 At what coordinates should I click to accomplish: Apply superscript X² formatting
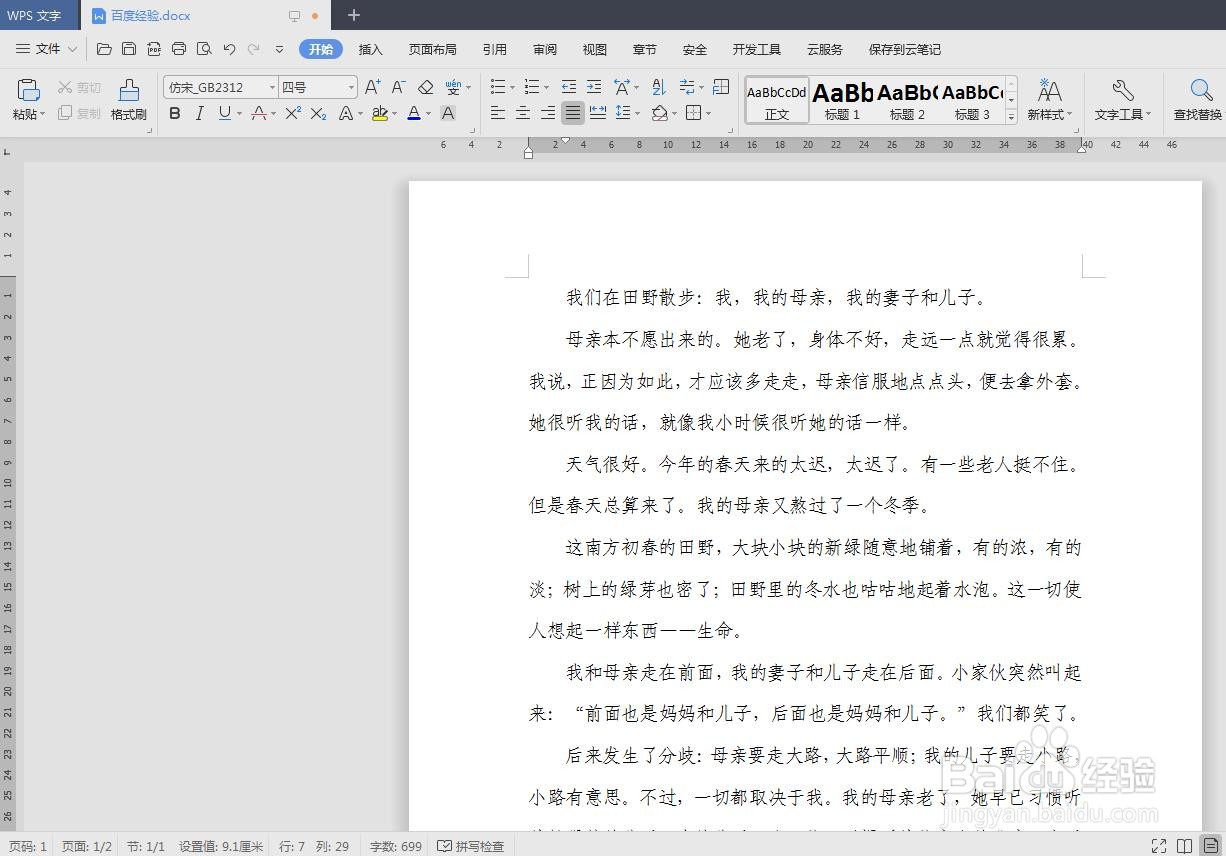coord(293,114)
